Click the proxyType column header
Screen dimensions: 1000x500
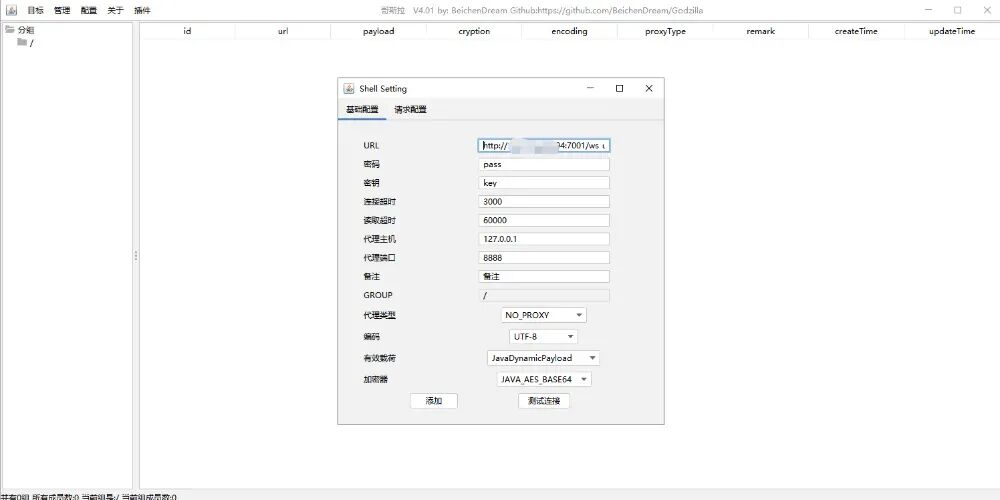click(x=665, y=31)
